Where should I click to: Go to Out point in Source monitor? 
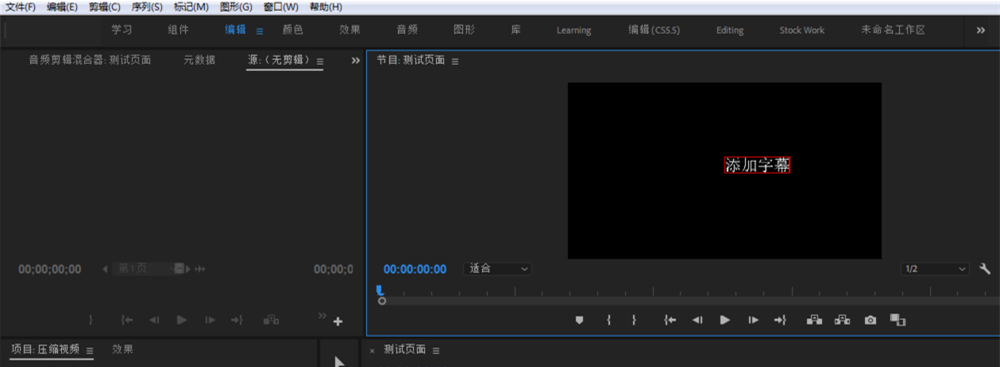pos(237,320)
